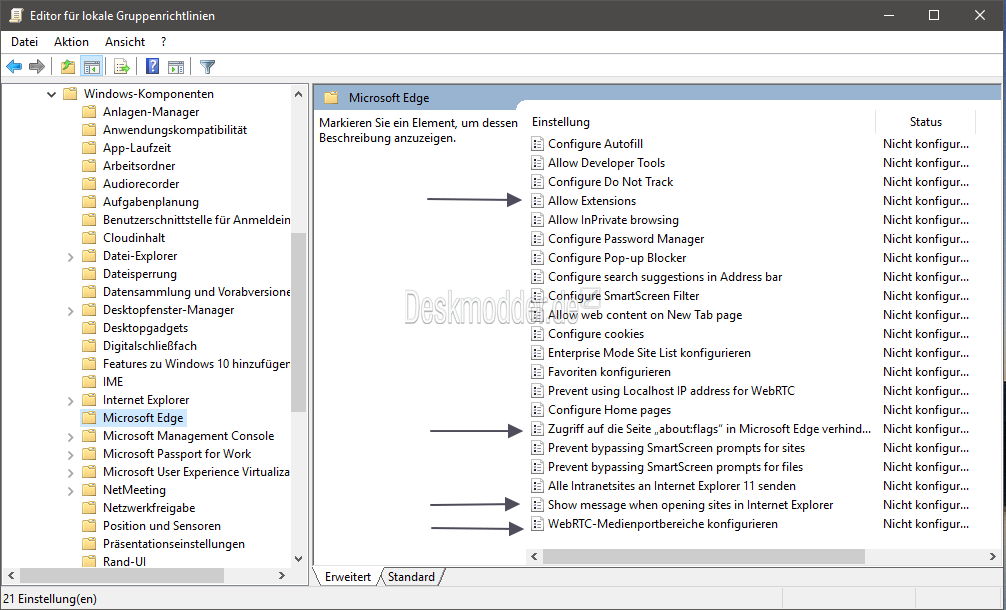This screenshot has height=610, width=1006.
Task: Expand the Datei-Explorer tree node
Action: coord(71,257)
